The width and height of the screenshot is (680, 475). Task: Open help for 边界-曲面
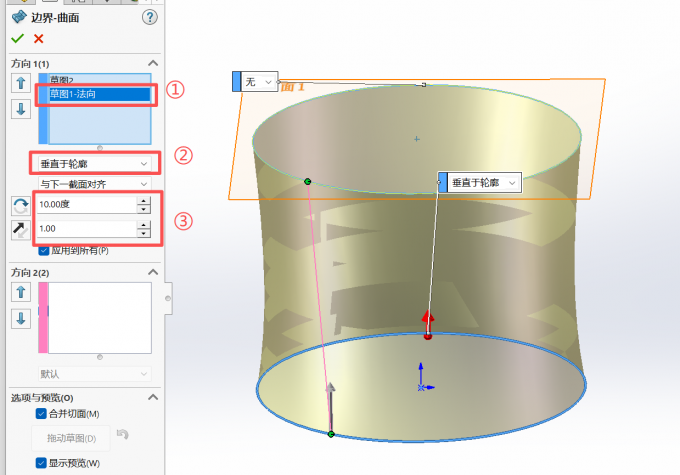(150, 17)
